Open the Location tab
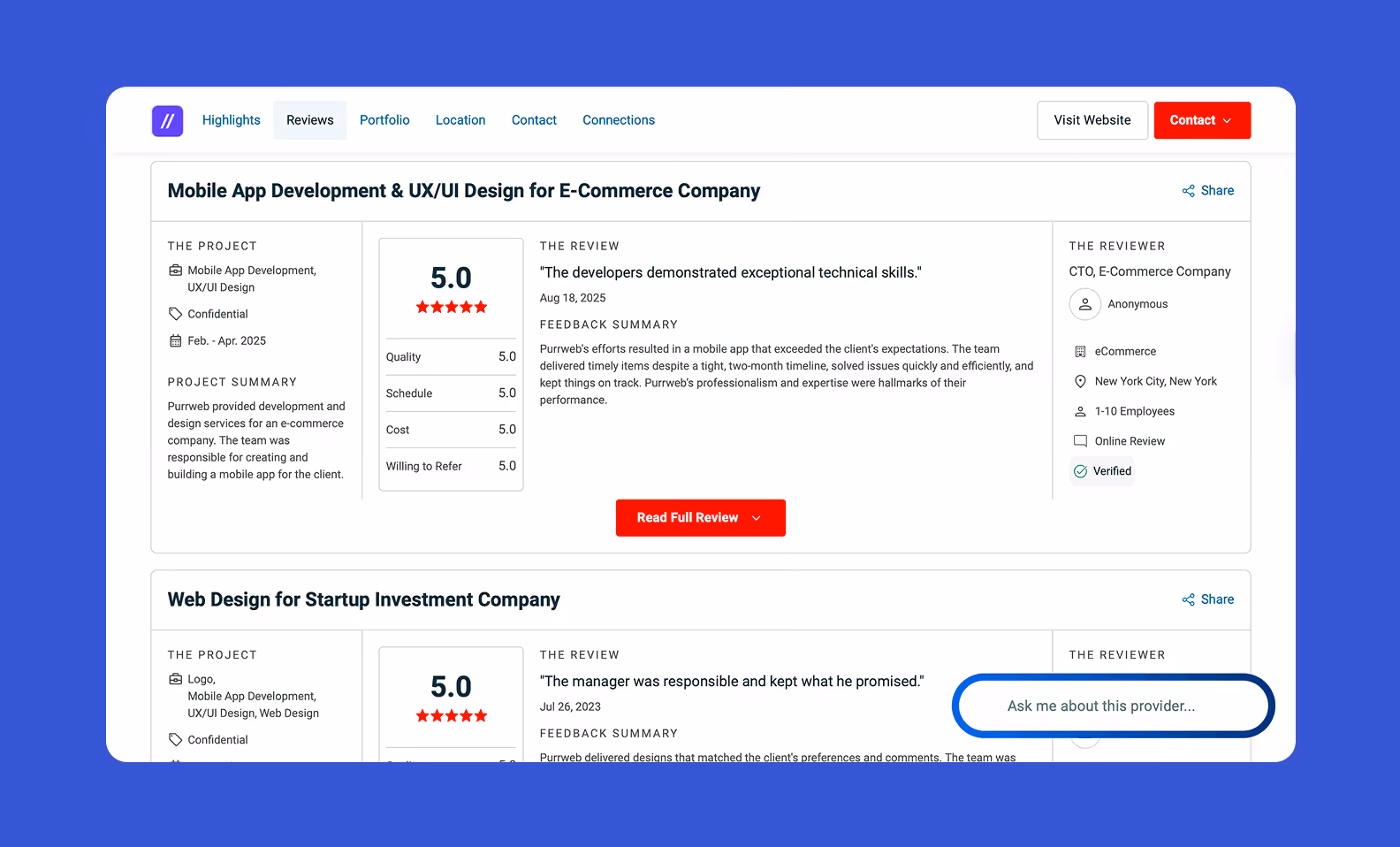 (460, 120)
